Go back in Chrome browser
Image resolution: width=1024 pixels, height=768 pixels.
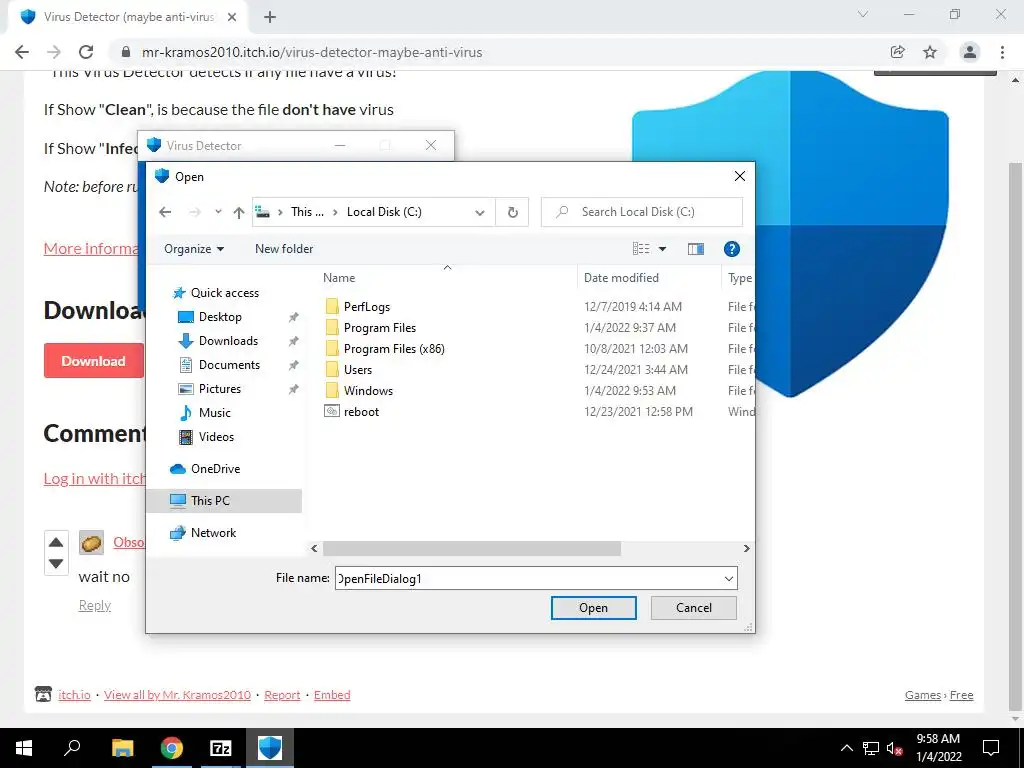point(22,52)
